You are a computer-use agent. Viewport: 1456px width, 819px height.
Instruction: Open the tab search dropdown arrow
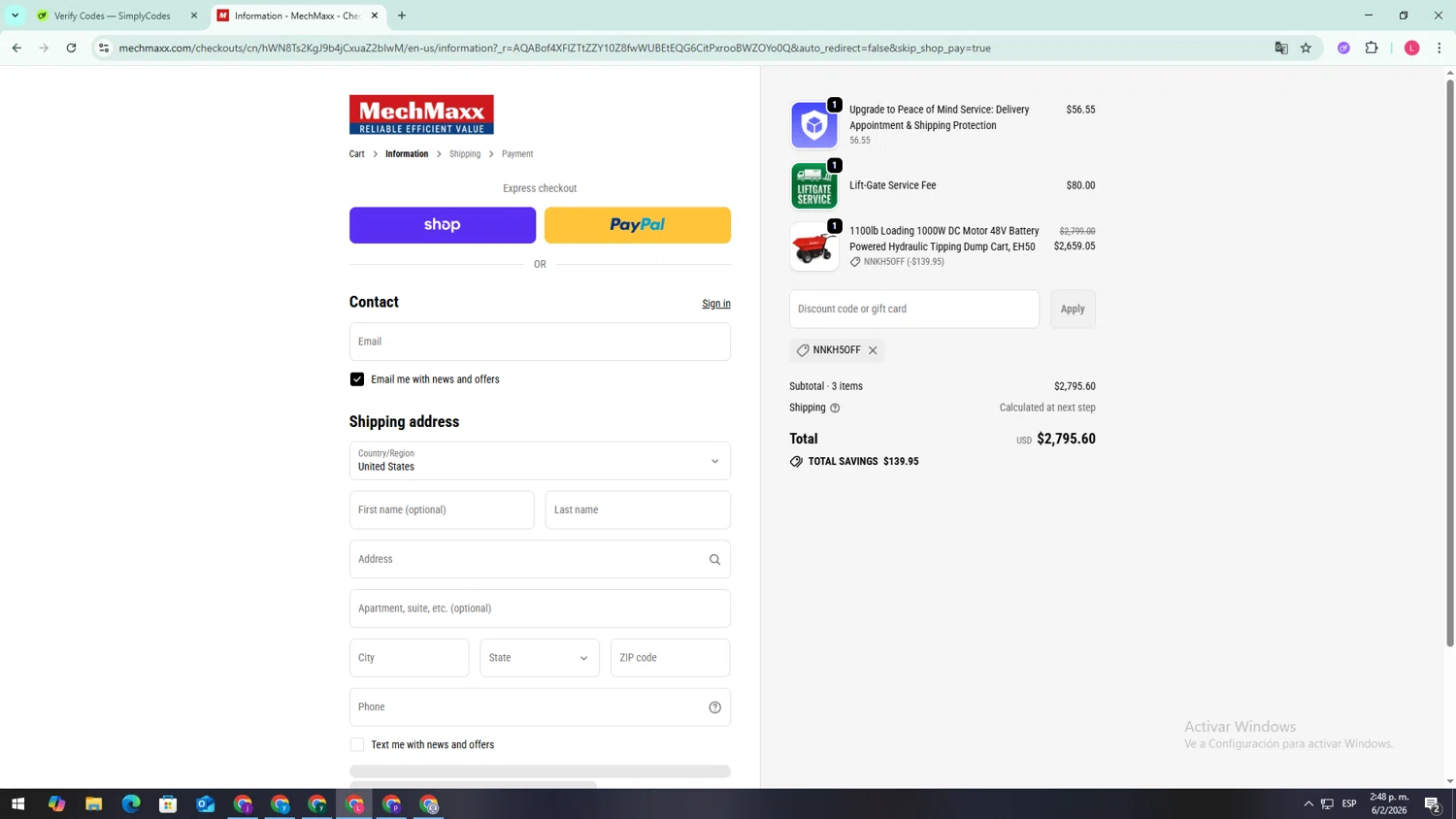click(15, 16)
